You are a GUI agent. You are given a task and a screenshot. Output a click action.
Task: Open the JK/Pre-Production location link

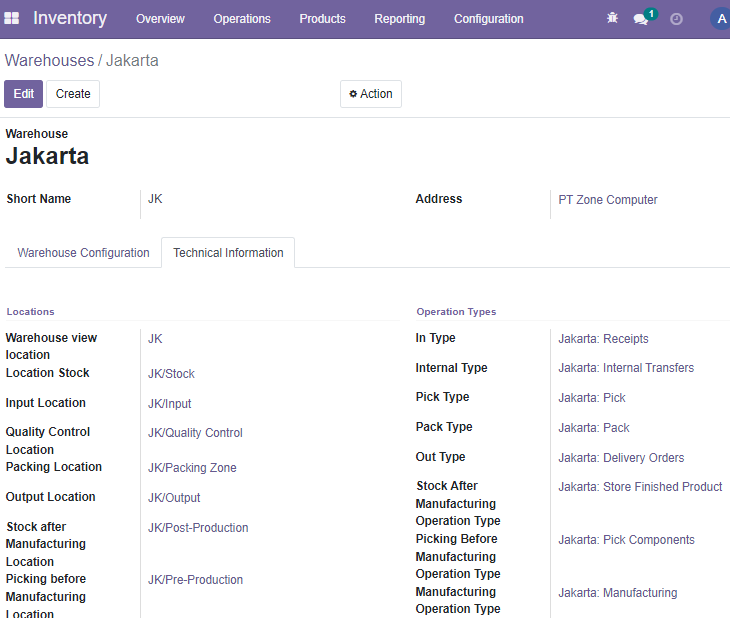click(x=195, y=580)
